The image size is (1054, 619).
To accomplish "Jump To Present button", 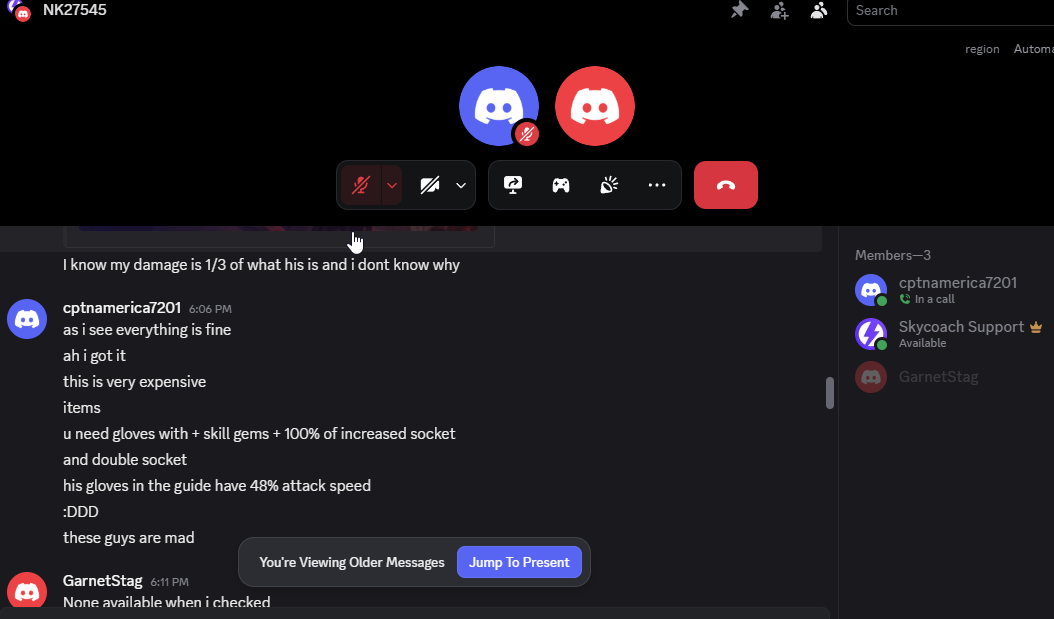I will (519, 563).
